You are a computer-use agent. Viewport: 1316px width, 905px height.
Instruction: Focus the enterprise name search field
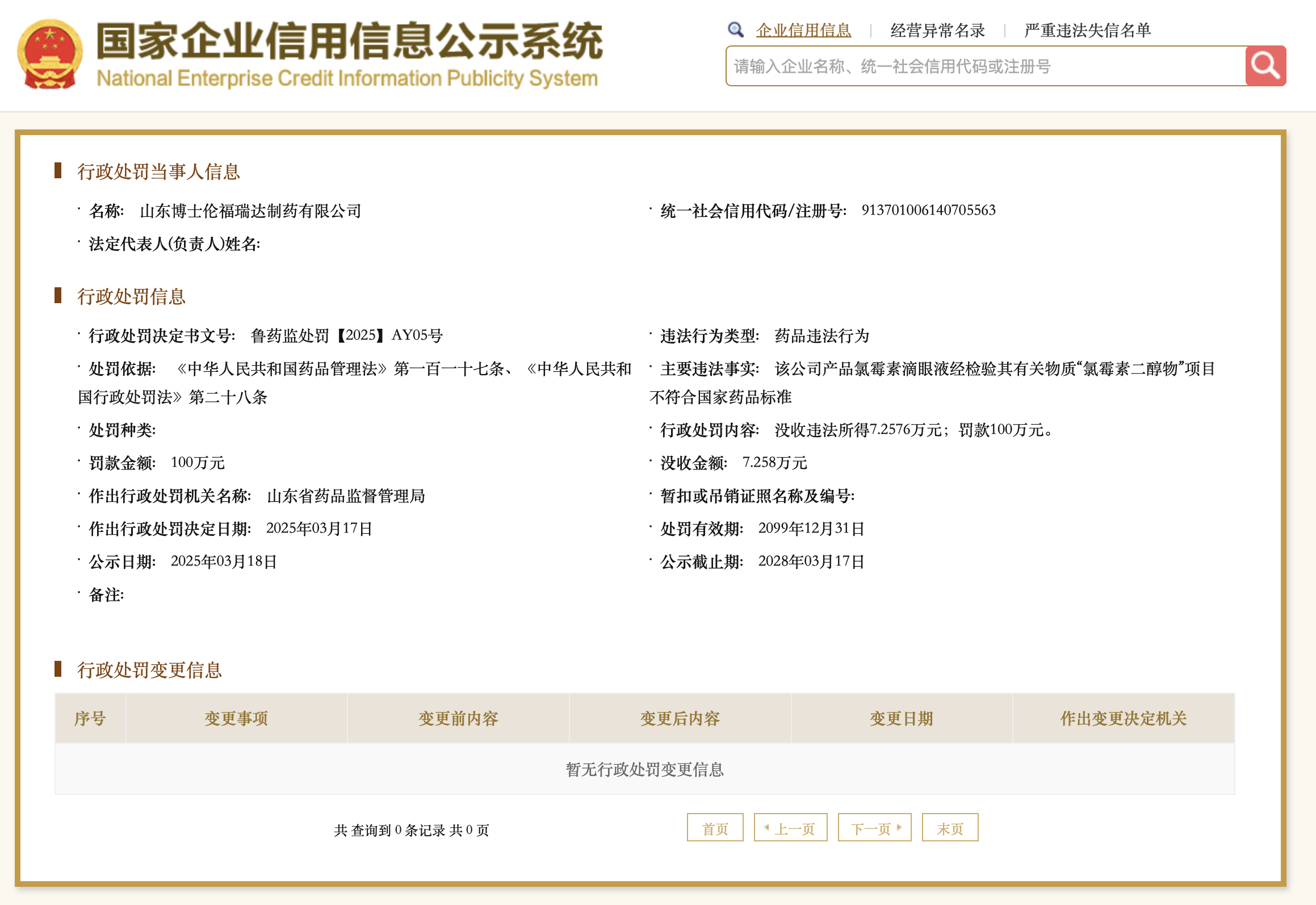tap(985, 66)
